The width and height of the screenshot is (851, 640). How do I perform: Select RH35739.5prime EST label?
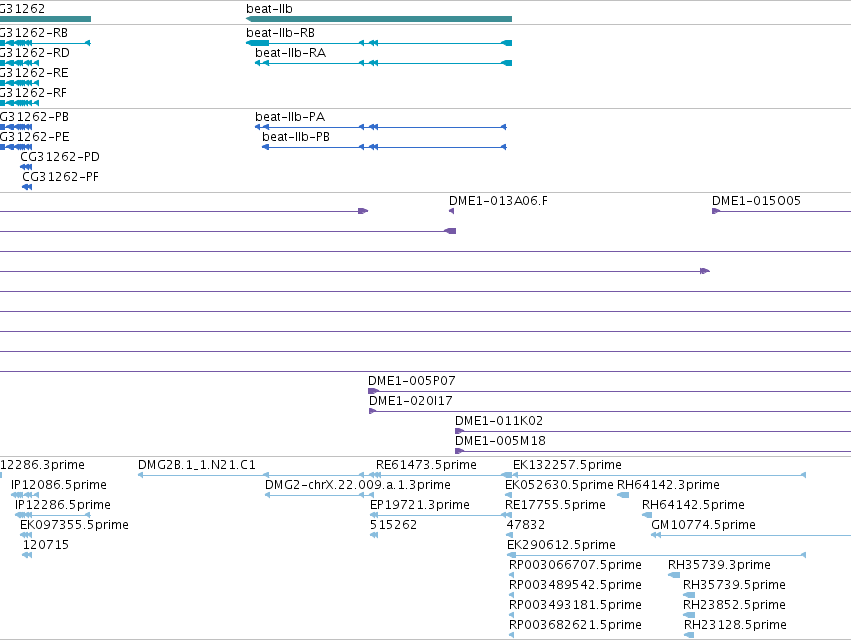(x=734, y=586)
